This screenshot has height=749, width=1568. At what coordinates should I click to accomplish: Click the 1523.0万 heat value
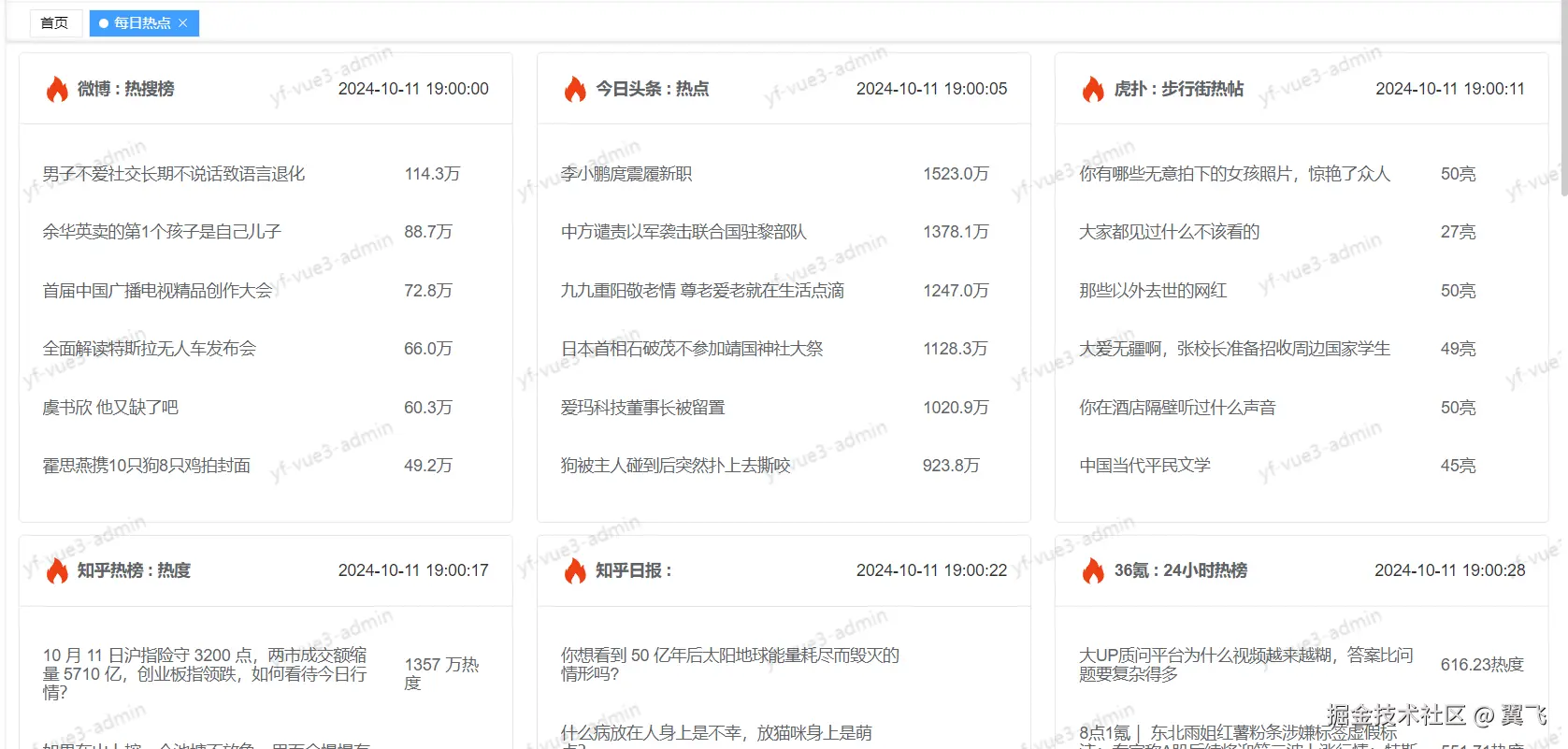pos(956,174)
